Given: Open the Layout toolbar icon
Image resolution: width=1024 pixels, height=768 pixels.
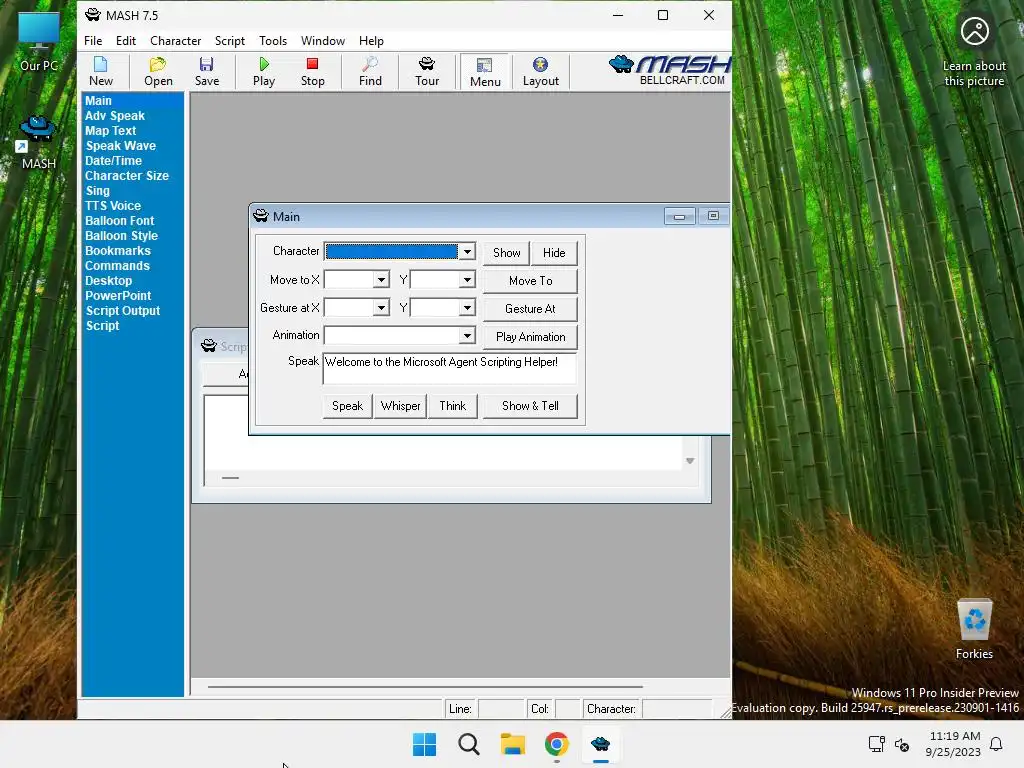Looking at the screenshot, I should point(540,71).
